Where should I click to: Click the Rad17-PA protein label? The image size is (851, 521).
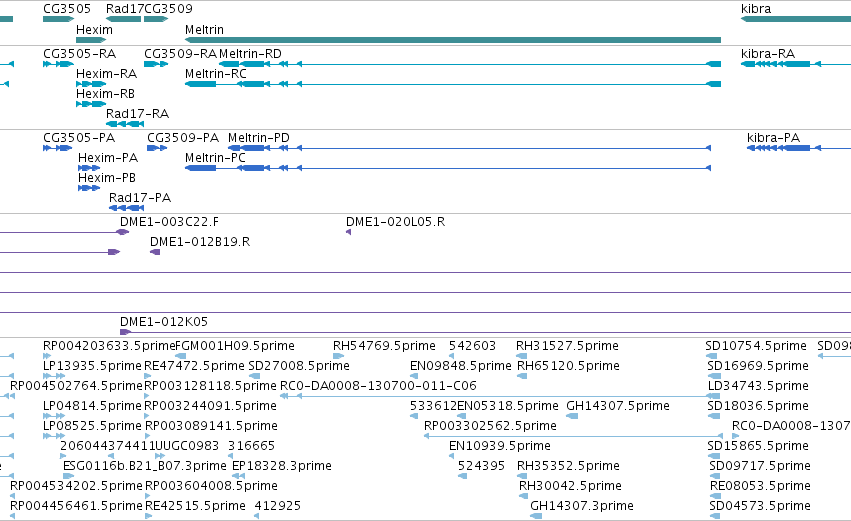[x=140, y=198]
